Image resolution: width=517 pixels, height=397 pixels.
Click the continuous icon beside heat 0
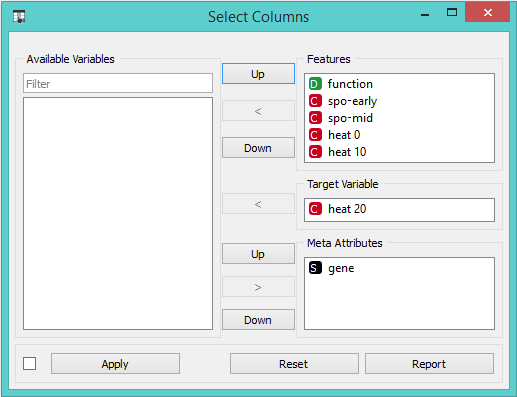[x=315, y=135]
